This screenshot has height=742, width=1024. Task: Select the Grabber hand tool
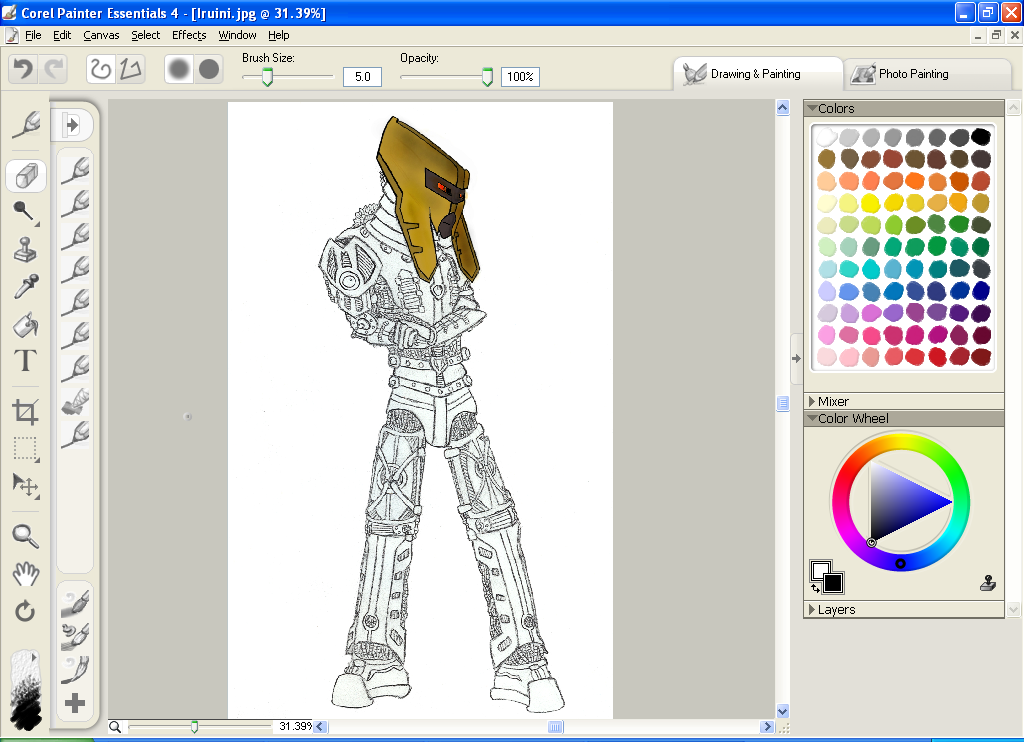[25, 573]
